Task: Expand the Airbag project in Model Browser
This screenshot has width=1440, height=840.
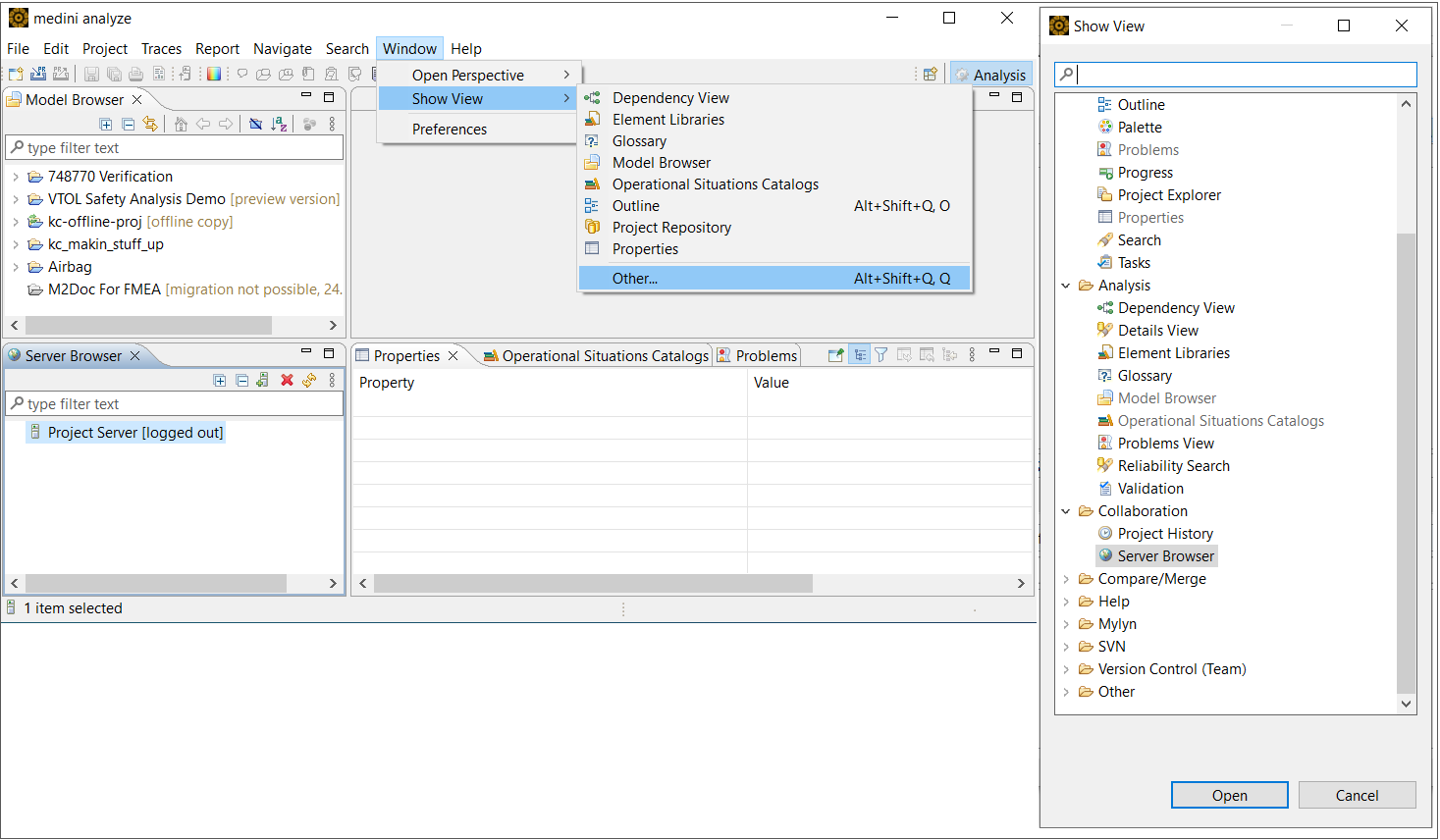Action: [x=16, y=267]
